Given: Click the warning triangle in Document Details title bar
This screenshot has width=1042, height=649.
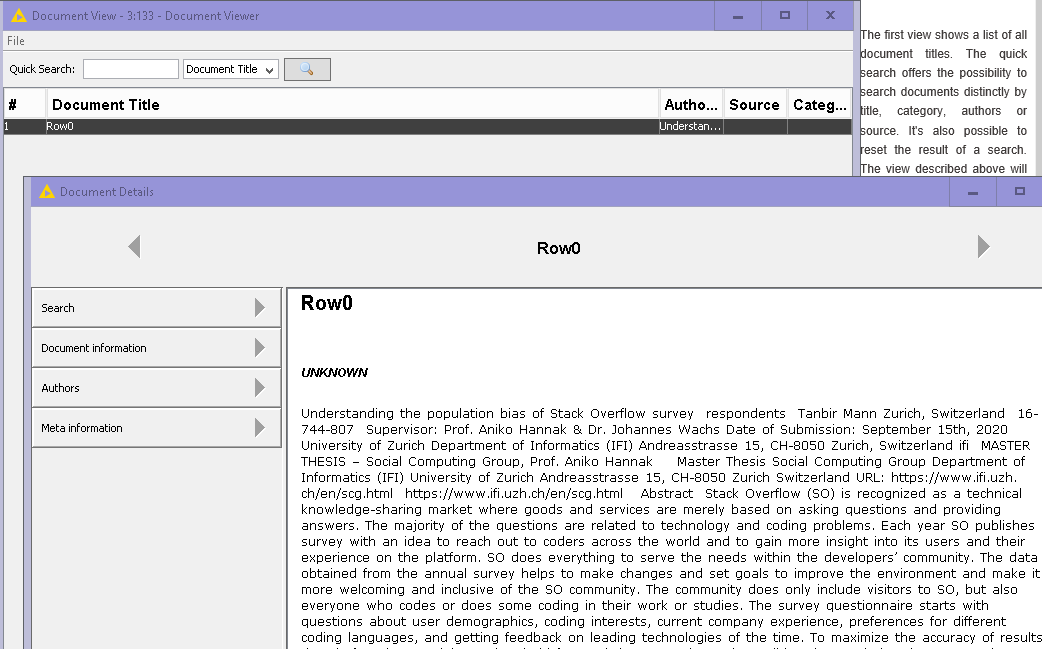Looking at the screenshot, I should (x=45, y=191).
